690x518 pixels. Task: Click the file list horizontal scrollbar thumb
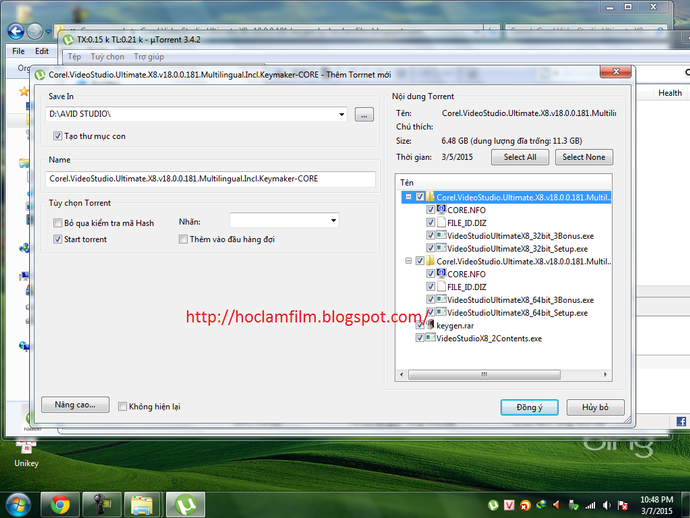click(484, 375)
